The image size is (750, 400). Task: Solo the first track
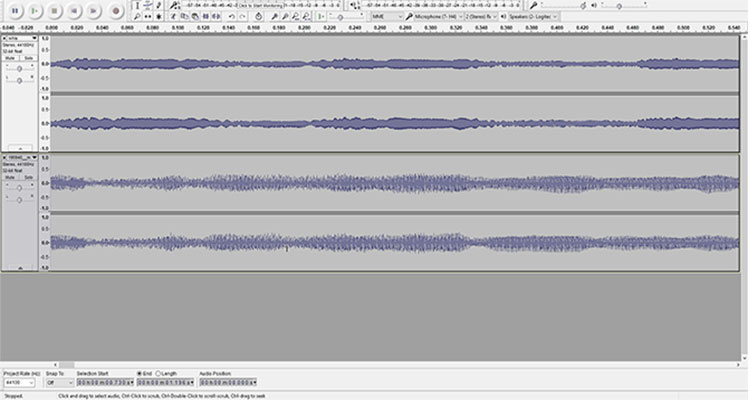click(x=28, y=58)
